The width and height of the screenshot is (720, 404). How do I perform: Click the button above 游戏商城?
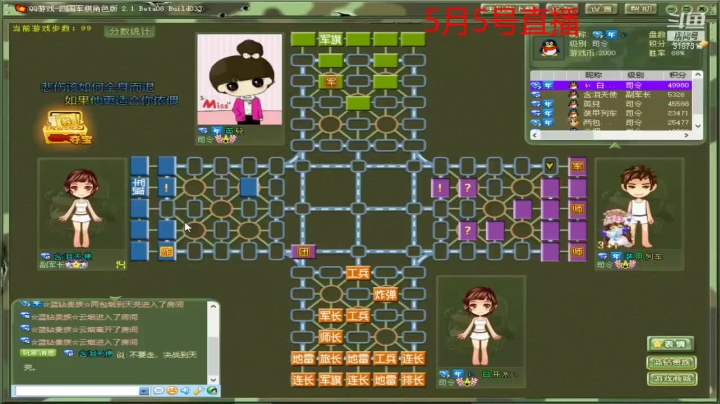tap(671, 362)
